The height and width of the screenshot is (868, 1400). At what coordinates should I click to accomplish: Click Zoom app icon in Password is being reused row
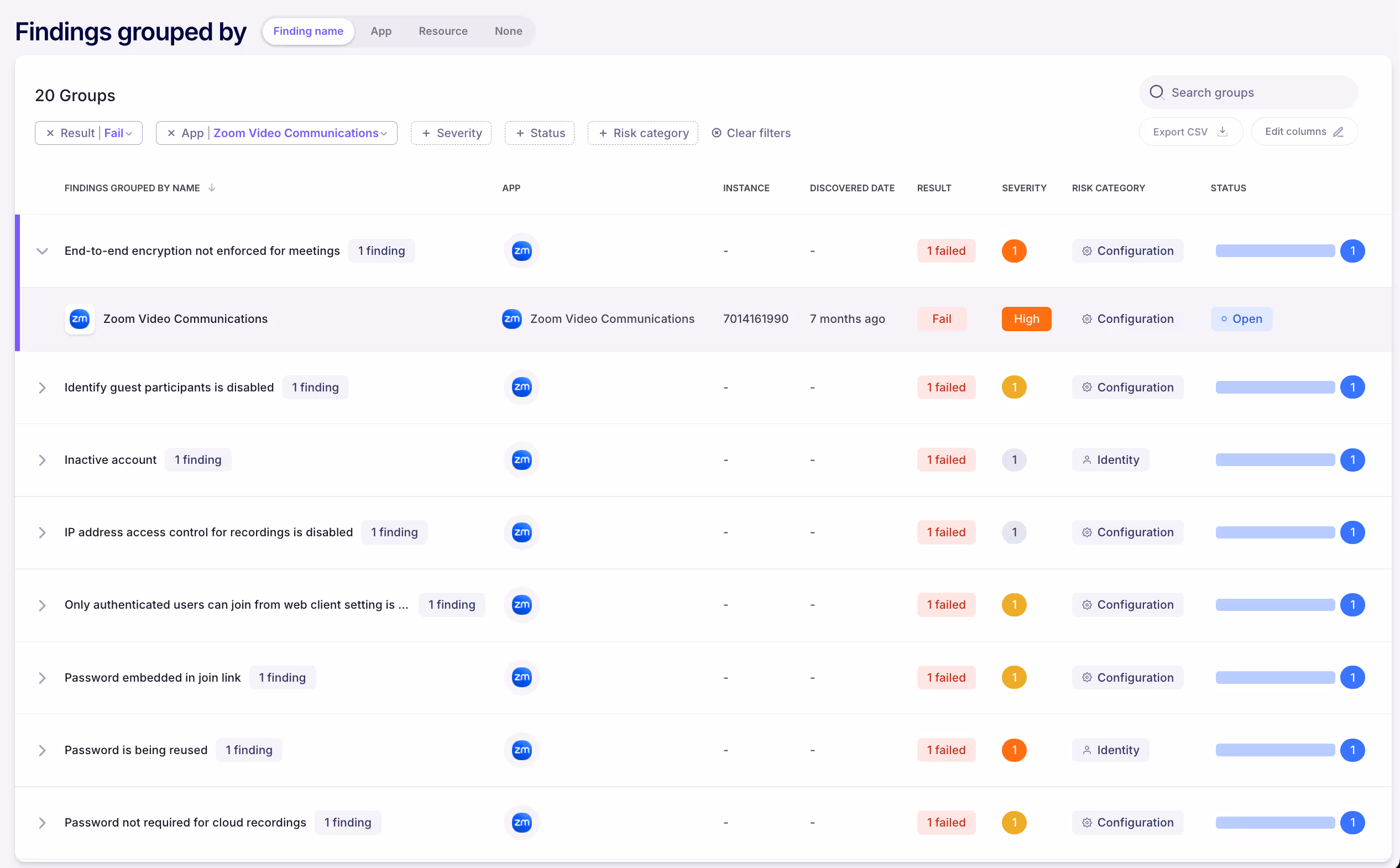pyautogui.click(x=522, y=750)
